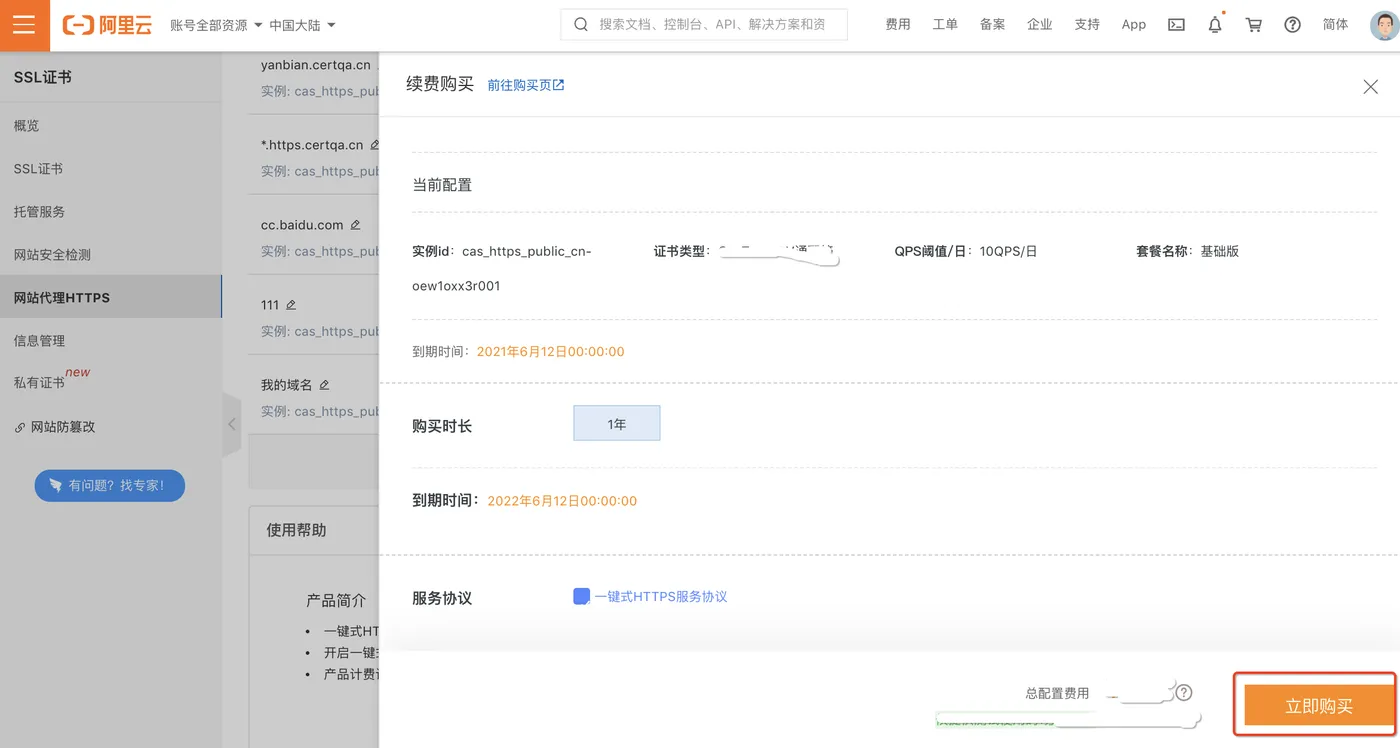
Task: Click the 立即购买 button
Action: (x=1318, y=705)
